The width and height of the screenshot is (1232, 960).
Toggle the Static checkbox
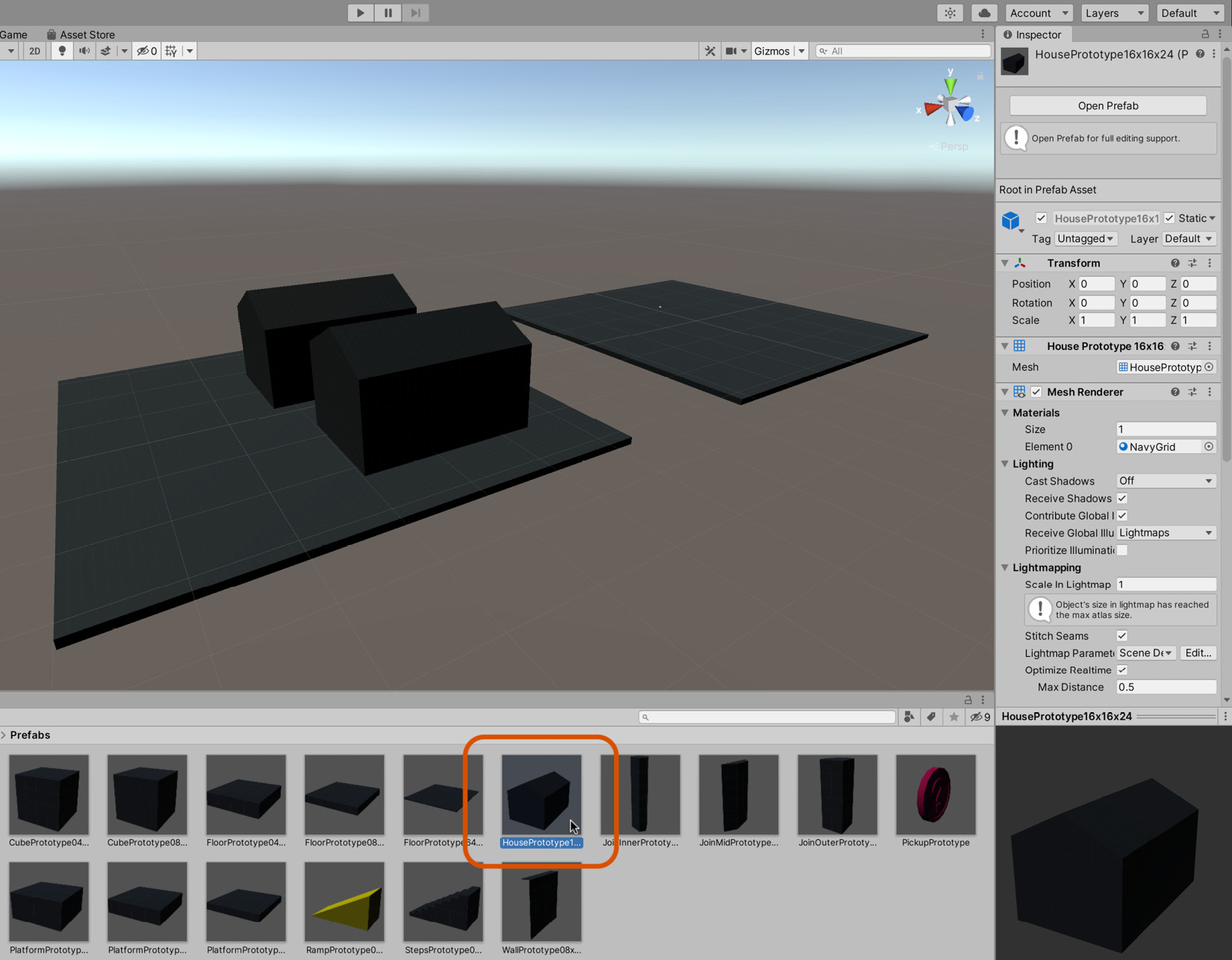[1169, 218]
